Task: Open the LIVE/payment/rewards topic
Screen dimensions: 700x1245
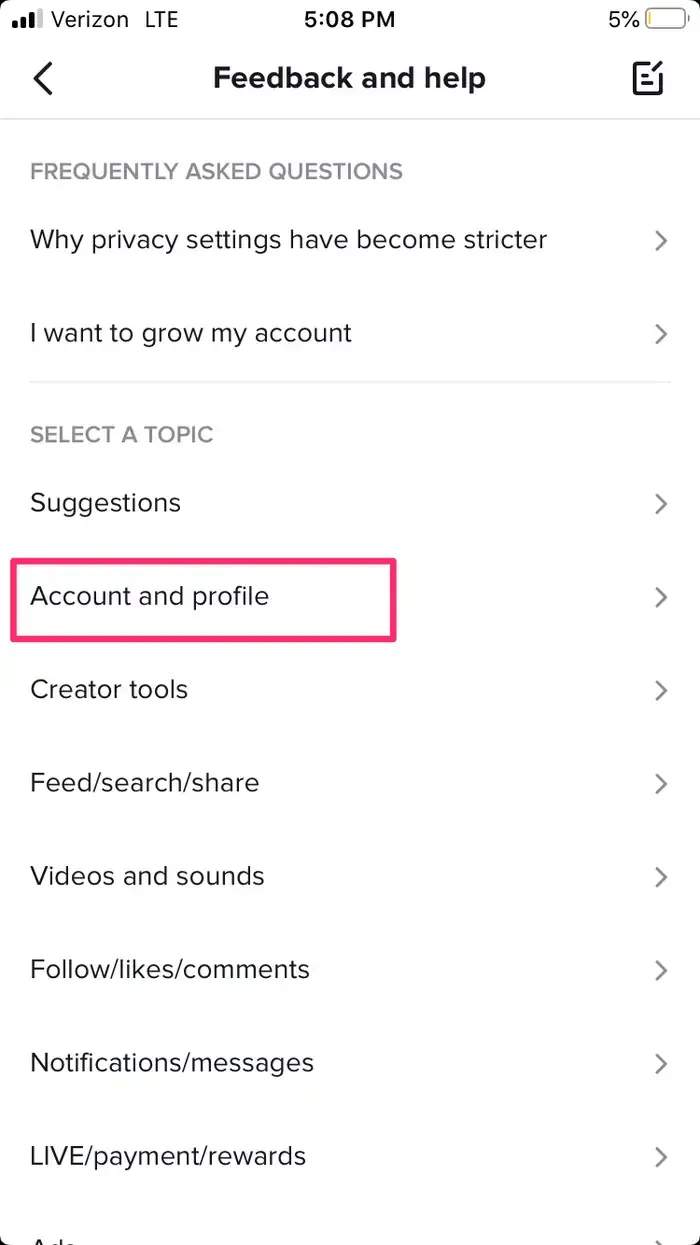Action: pyautogui.click(x=168, y=1157)
